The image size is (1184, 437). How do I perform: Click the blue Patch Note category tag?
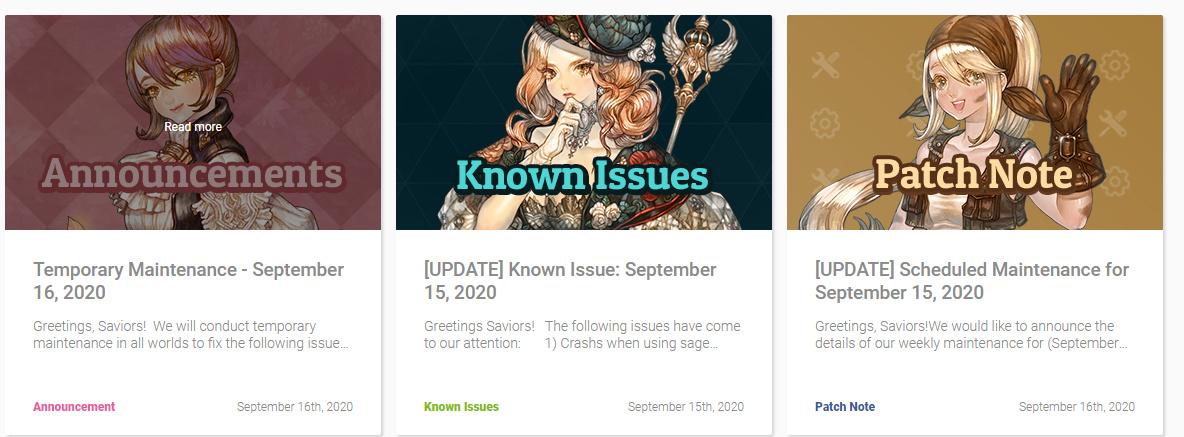pos(845,407)
